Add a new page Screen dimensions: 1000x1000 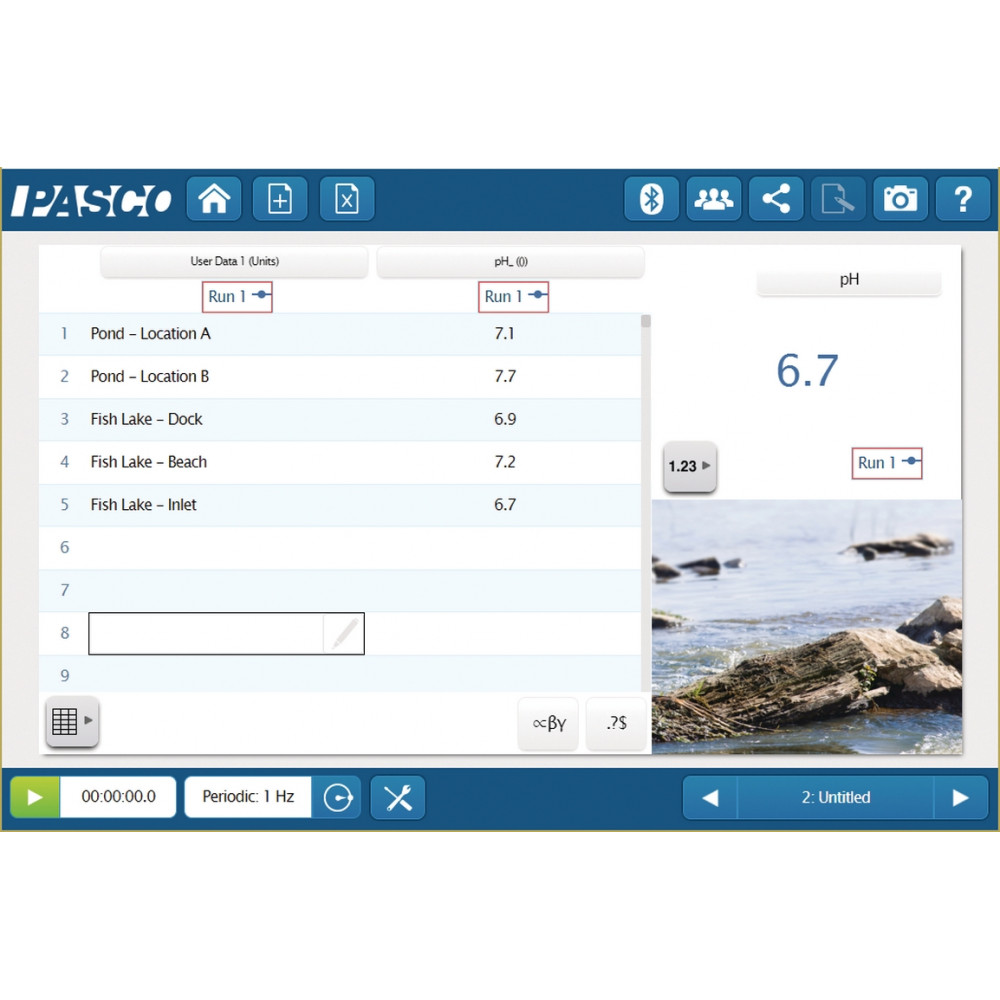[280, 199]
